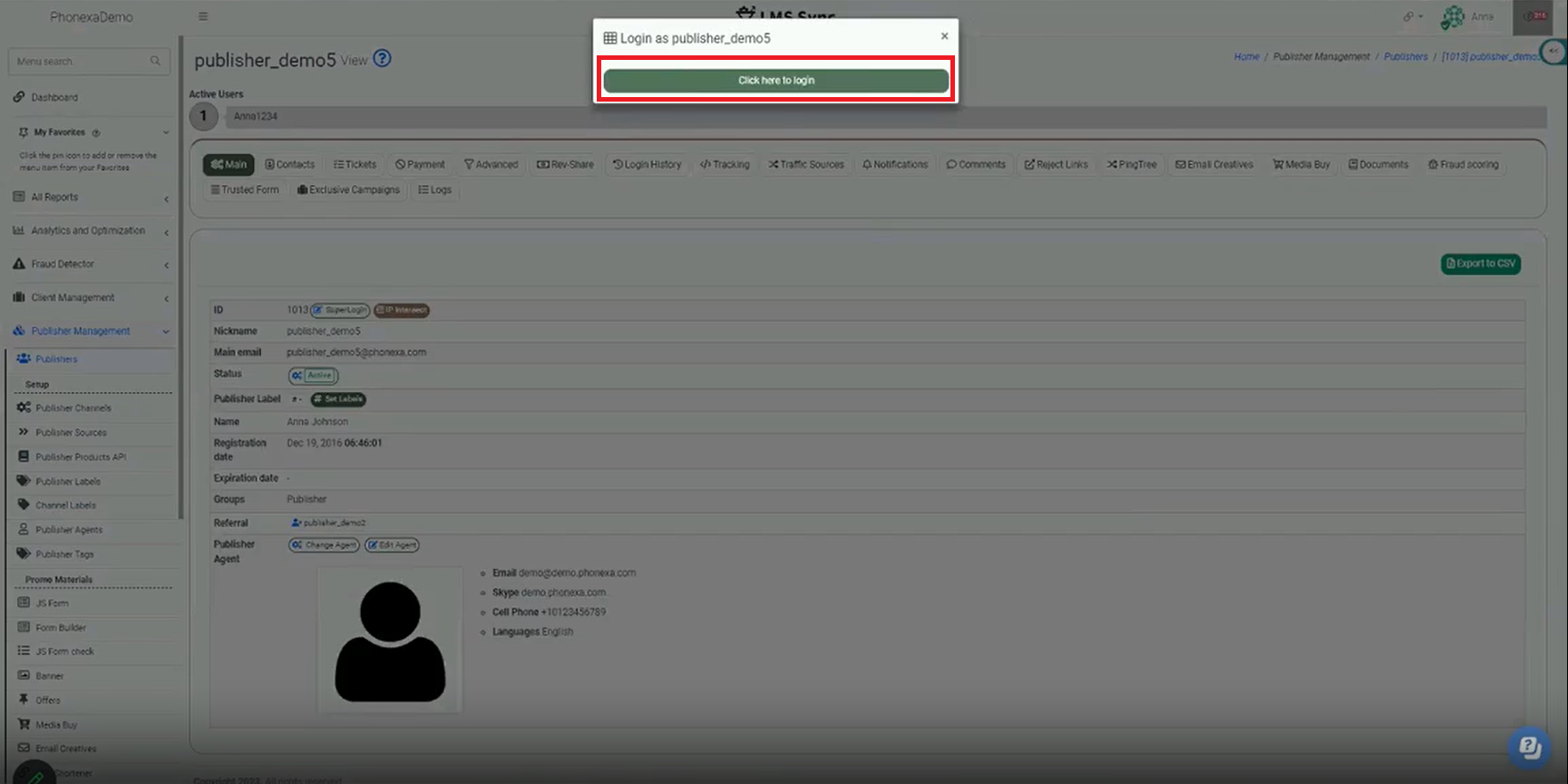The width and height of the screenshot is (1568, 784).
Task: Click the help question mark icon
Action: [x=383, y=59]
